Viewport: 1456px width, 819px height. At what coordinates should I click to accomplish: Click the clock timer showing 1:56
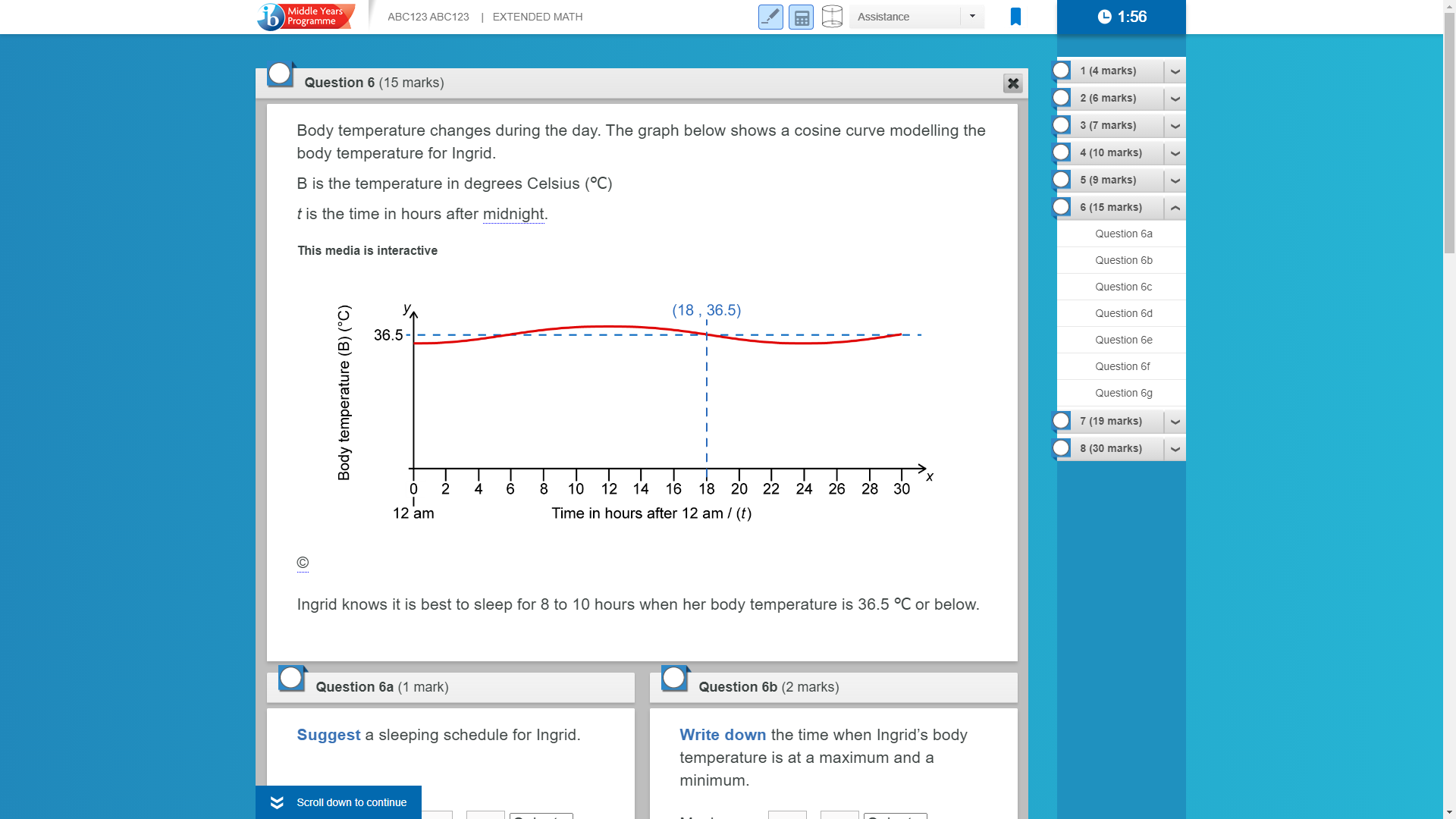tap(1122, 17)
